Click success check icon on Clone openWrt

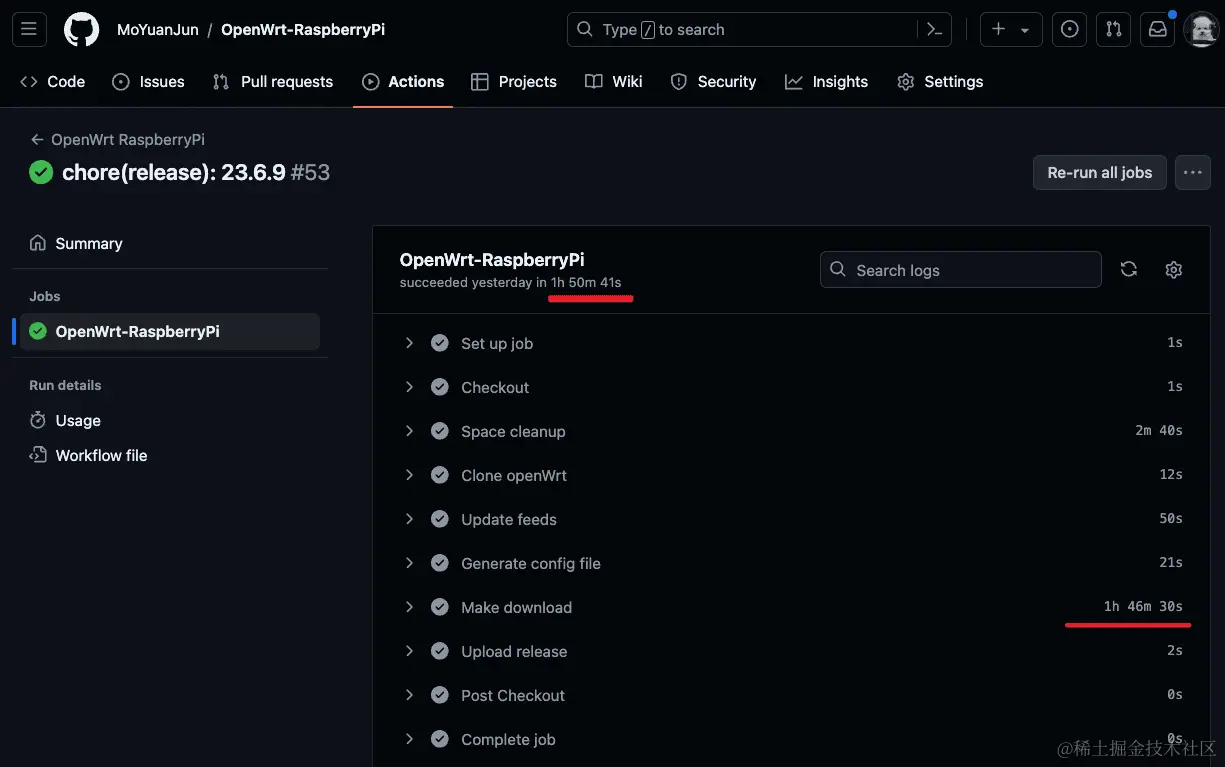click(x=439, y=475)
